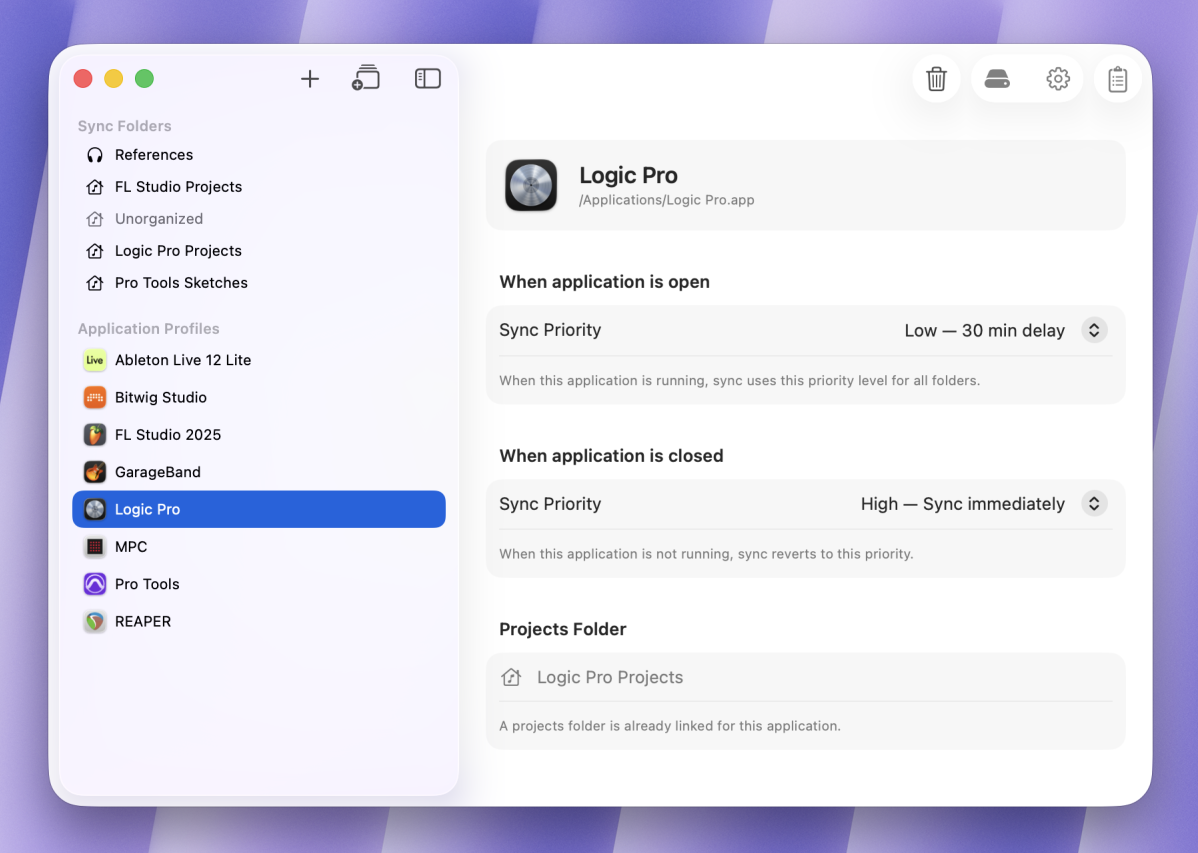The width and height of the screenshot is (1198, 853).
Task: Open the Bitwig Studio profile
Action: [x=258, y=397]
